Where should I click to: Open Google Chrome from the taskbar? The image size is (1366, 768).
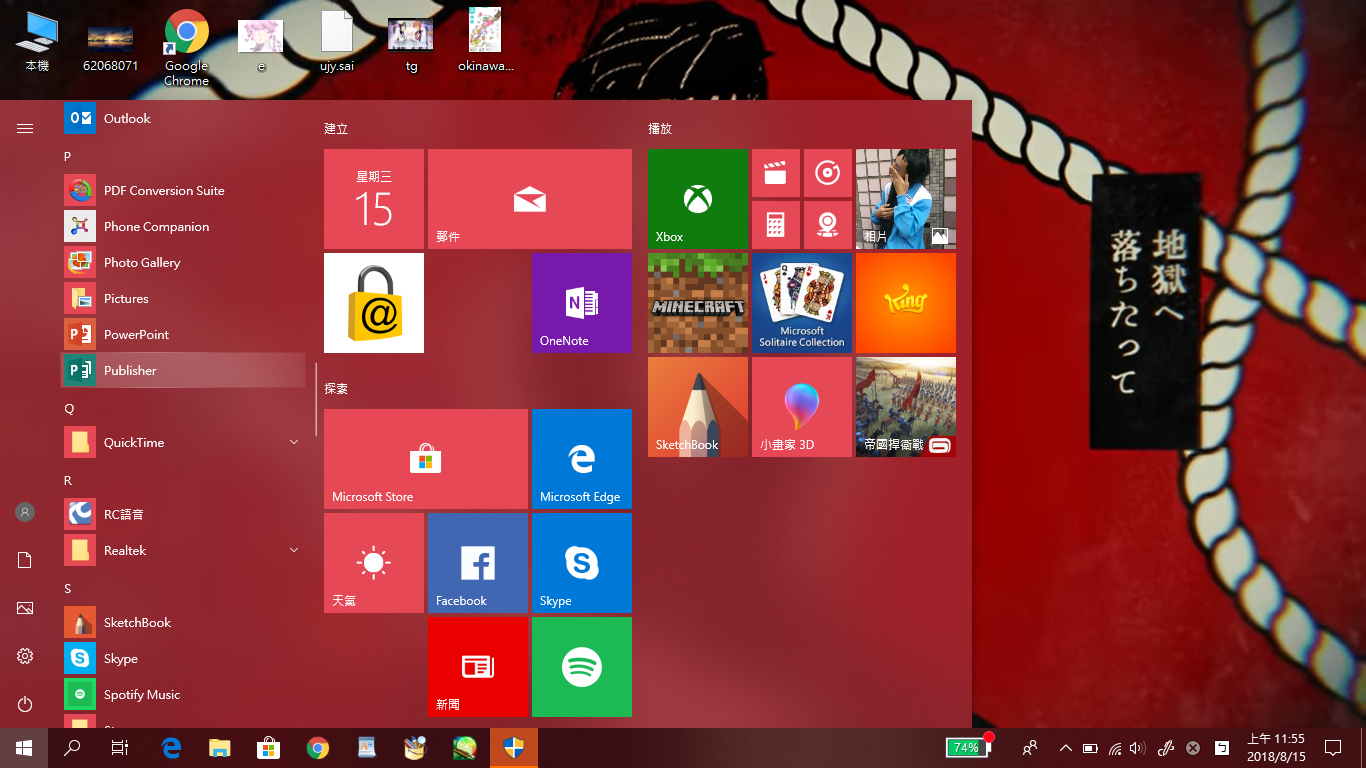[x=318, y=748]
